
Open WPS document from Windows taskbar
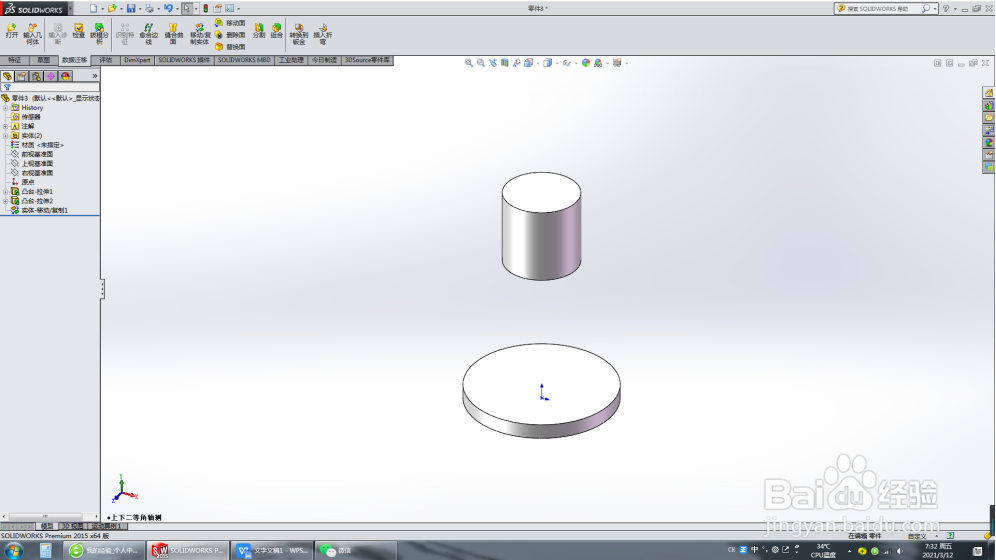click(x=272, y=550)
